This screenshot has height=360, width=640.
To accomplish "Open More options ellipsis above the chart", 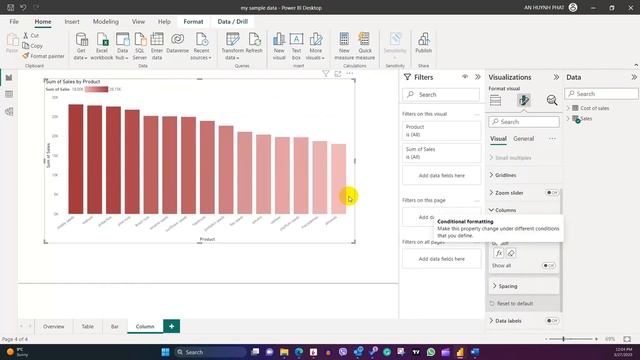I will [x=350, y=73].
